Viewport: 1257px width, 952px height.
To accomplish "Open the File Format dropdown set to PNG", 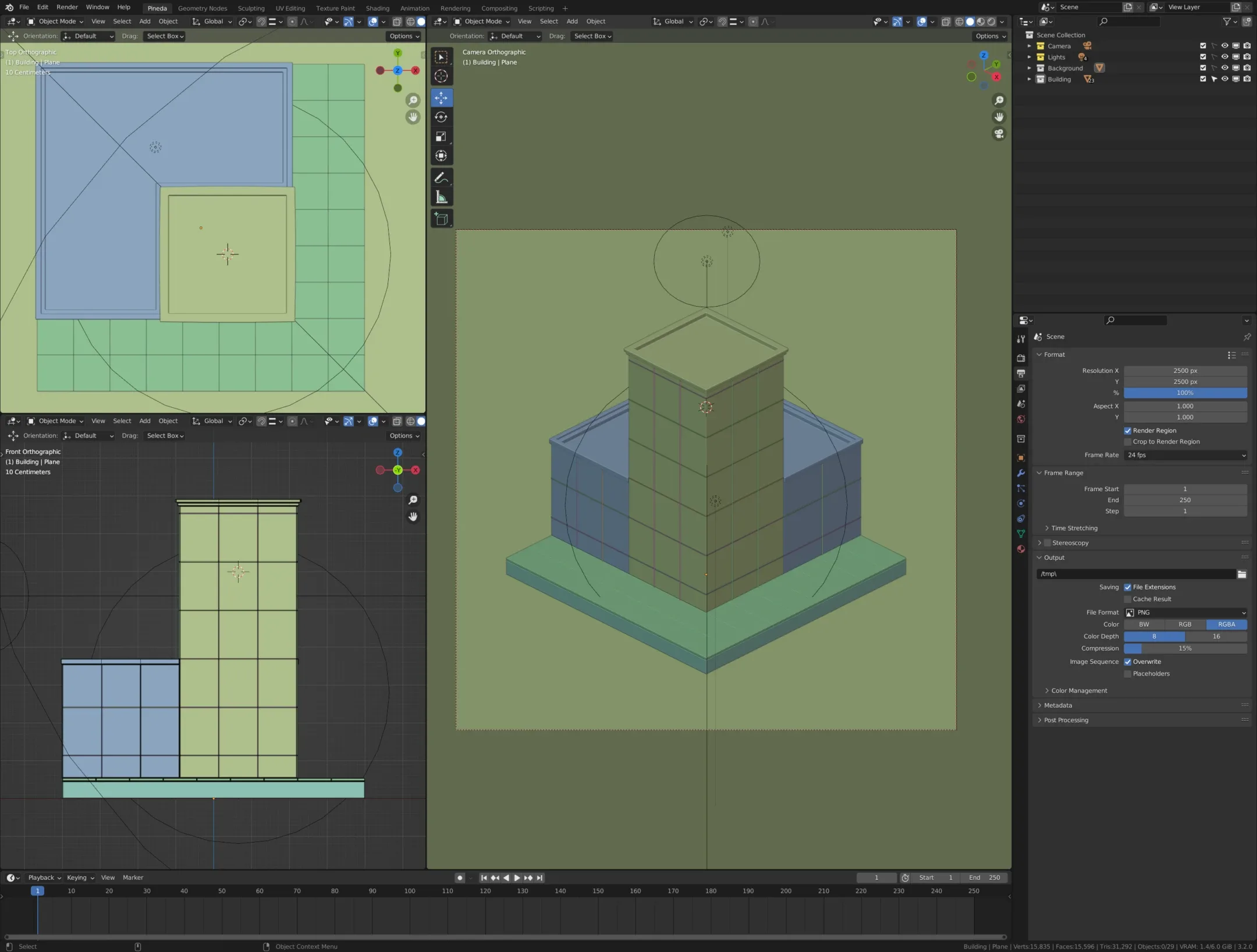I will (x=1185, y=612).
